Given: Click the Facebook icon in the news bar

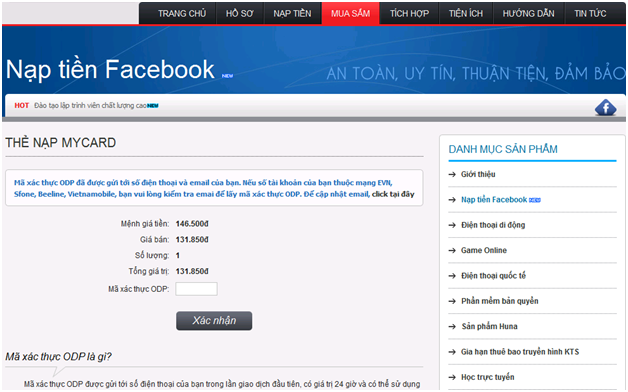Looking at the screenshot, I should (x=605, y=107).
